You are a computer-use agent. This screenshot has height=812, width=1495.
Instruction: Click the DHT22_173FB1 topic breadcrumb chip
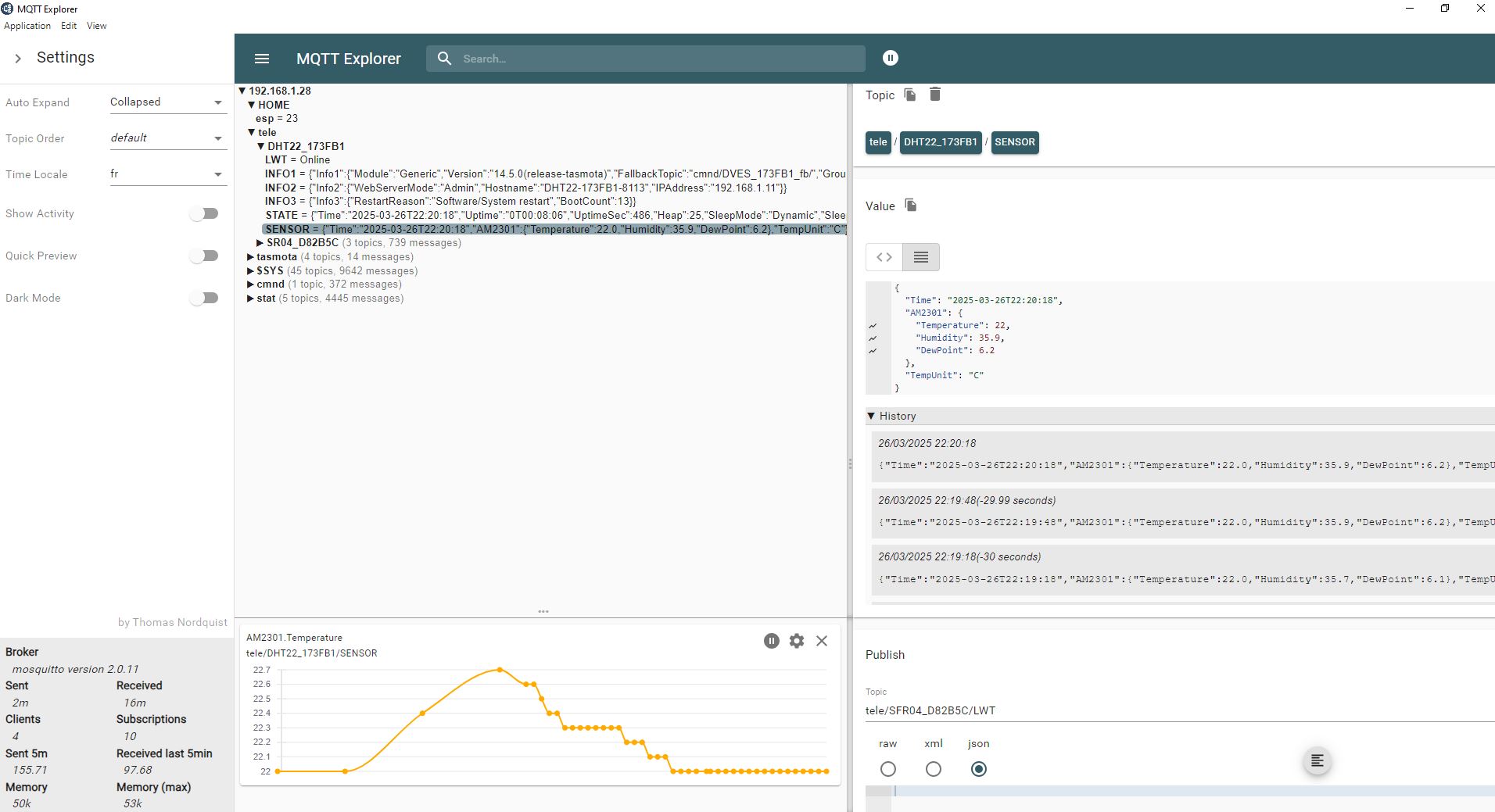(941, 142)
